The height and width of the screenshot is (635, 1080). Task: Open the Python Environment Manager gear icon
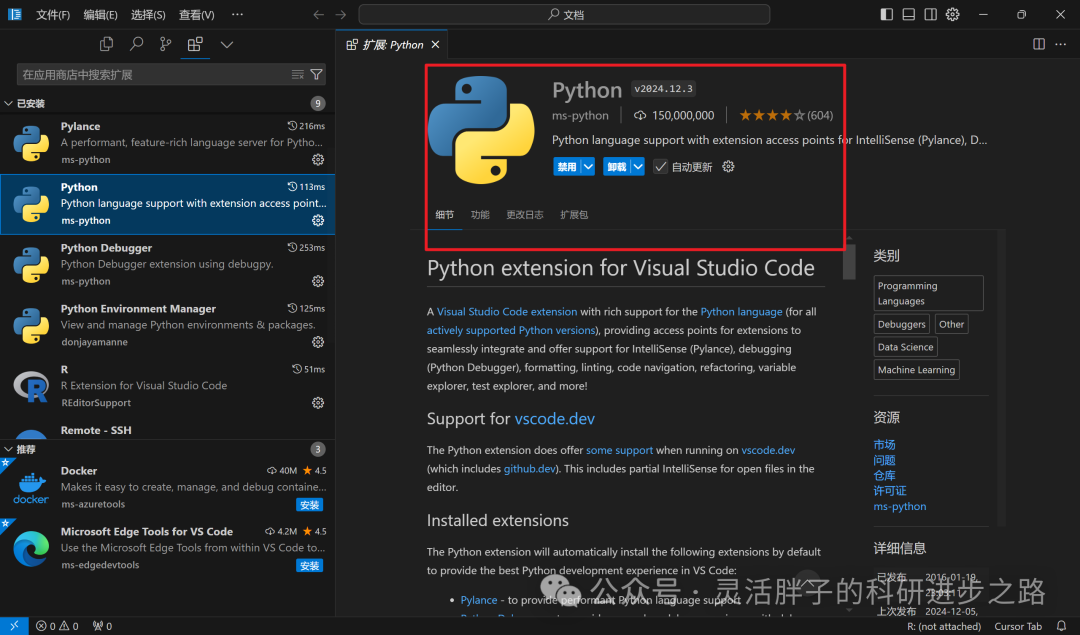point(318,342)
